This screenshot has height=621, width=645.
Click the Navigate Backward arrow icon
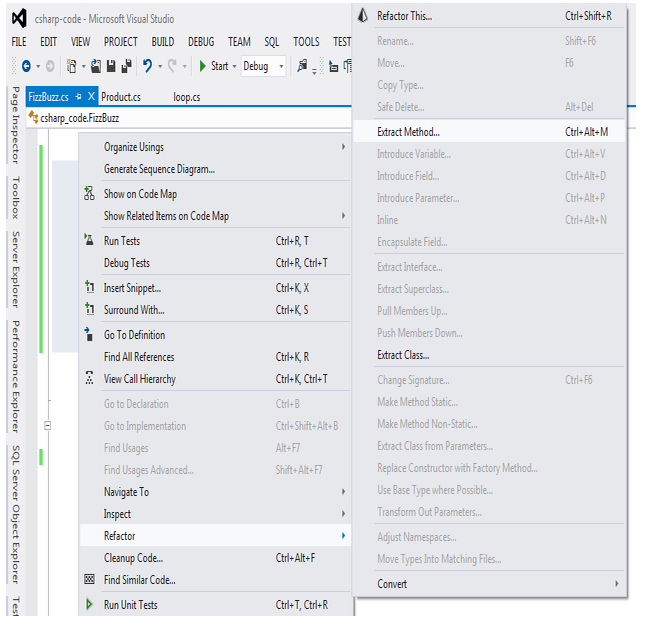[26, 66]
